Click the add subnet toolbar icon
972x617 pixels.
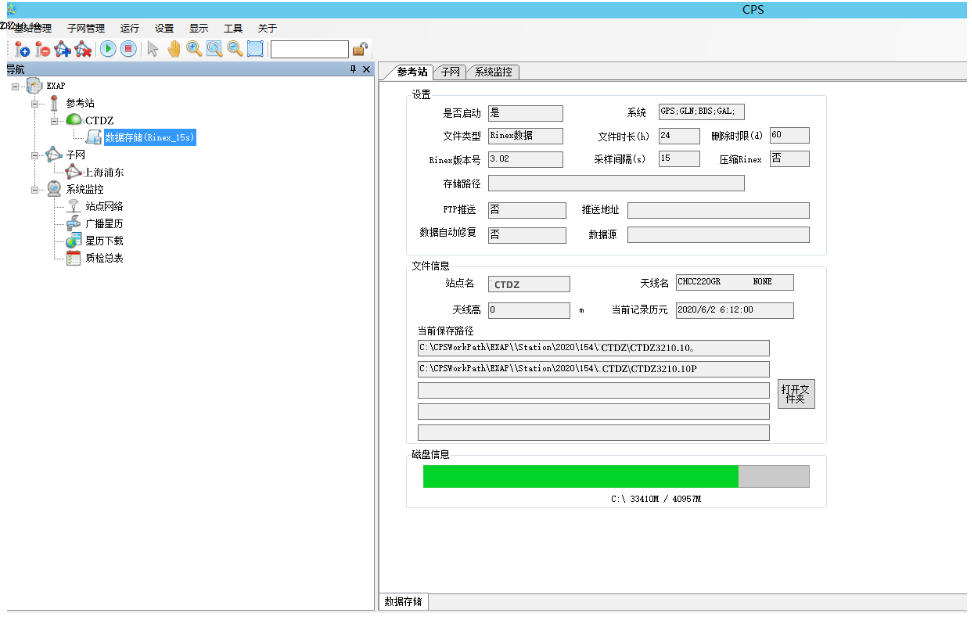click(x=63, y=49)
